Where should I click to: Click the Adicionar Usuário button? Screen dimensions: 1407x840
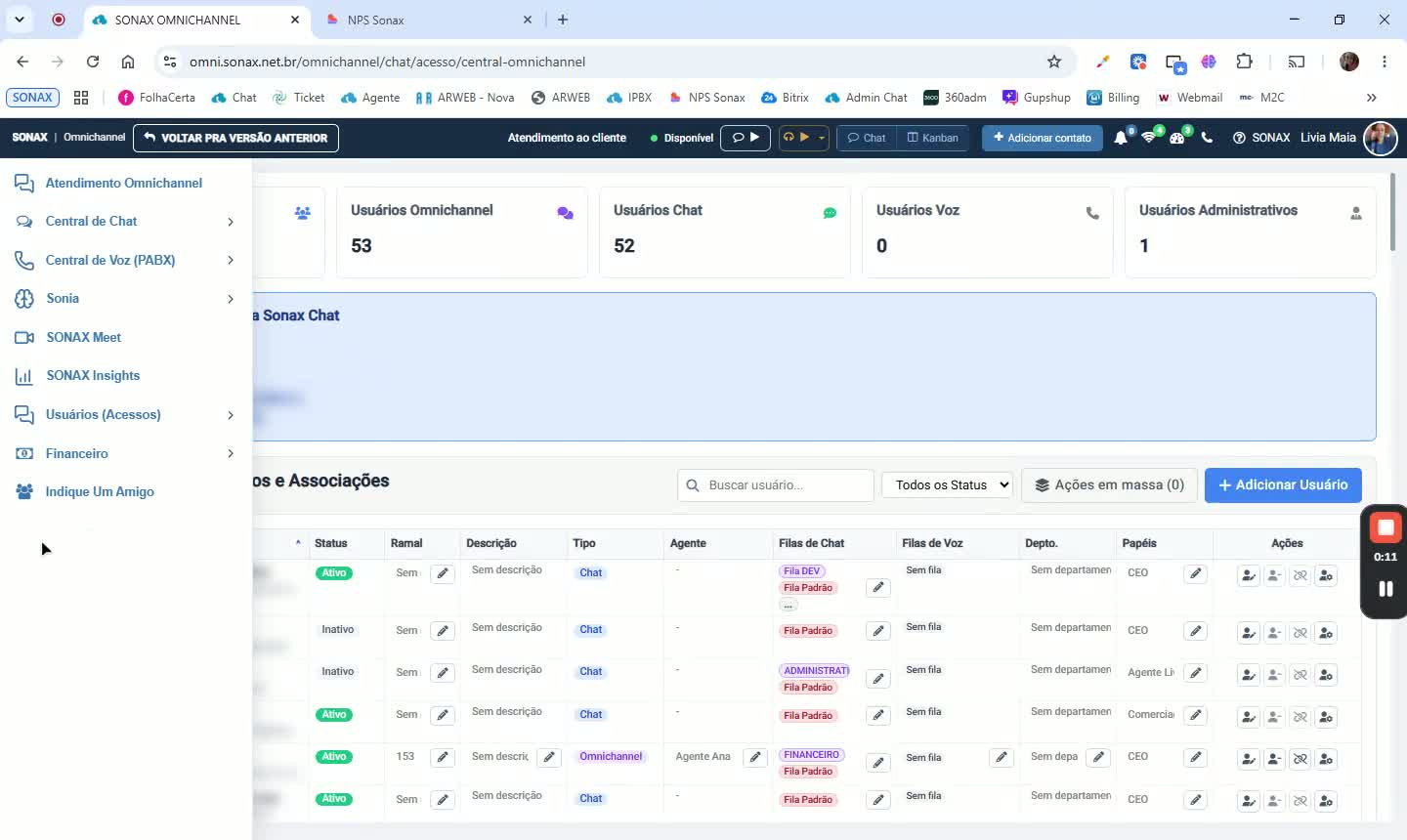pos(1283,485)
